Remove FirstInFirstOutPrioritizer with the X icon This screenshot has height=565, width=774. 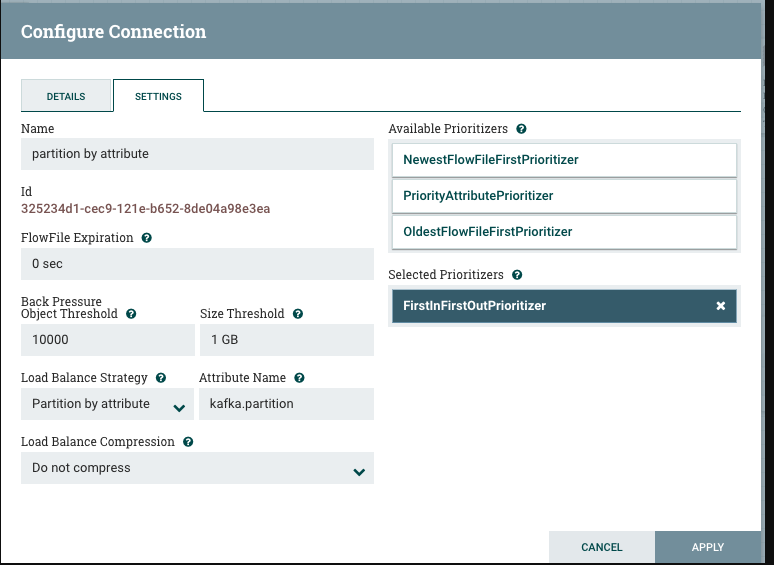click(x=721, y=306)
